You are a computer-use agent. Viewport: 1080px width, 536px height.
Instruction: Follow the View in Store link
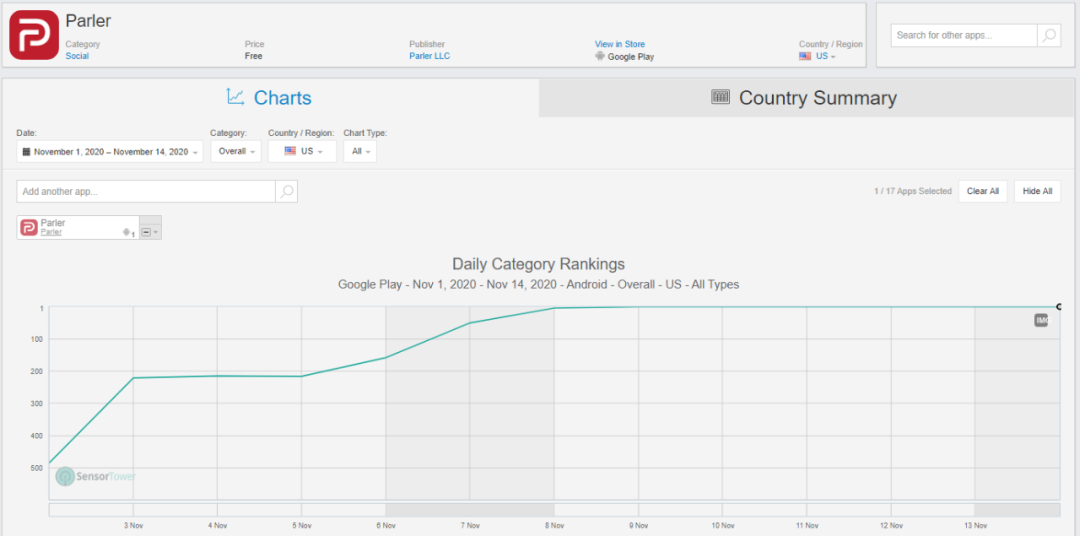tap(620, 44)
